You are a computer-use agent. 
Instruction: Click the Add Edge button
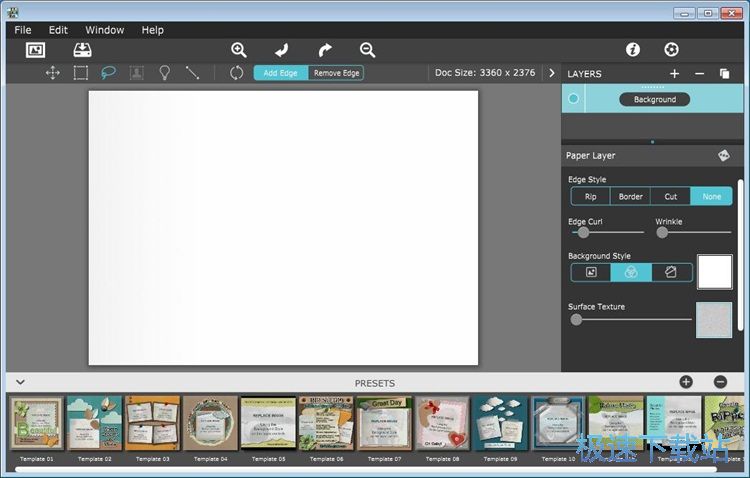pyautogui.click(x=280, y=73)
